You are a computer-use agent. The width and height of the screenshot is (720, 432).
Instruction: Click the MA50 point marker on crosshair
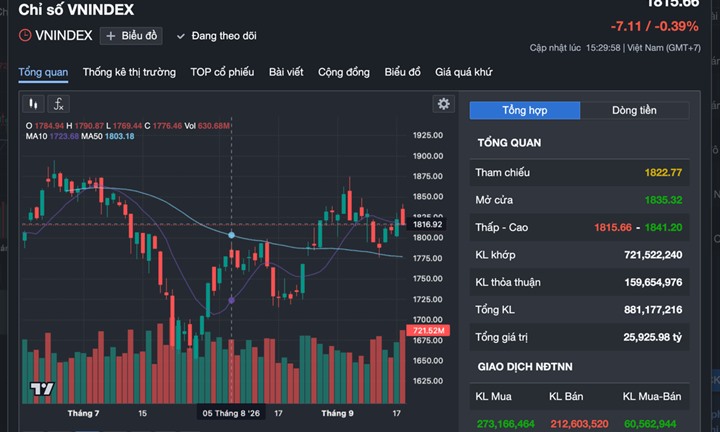(231, 235)
